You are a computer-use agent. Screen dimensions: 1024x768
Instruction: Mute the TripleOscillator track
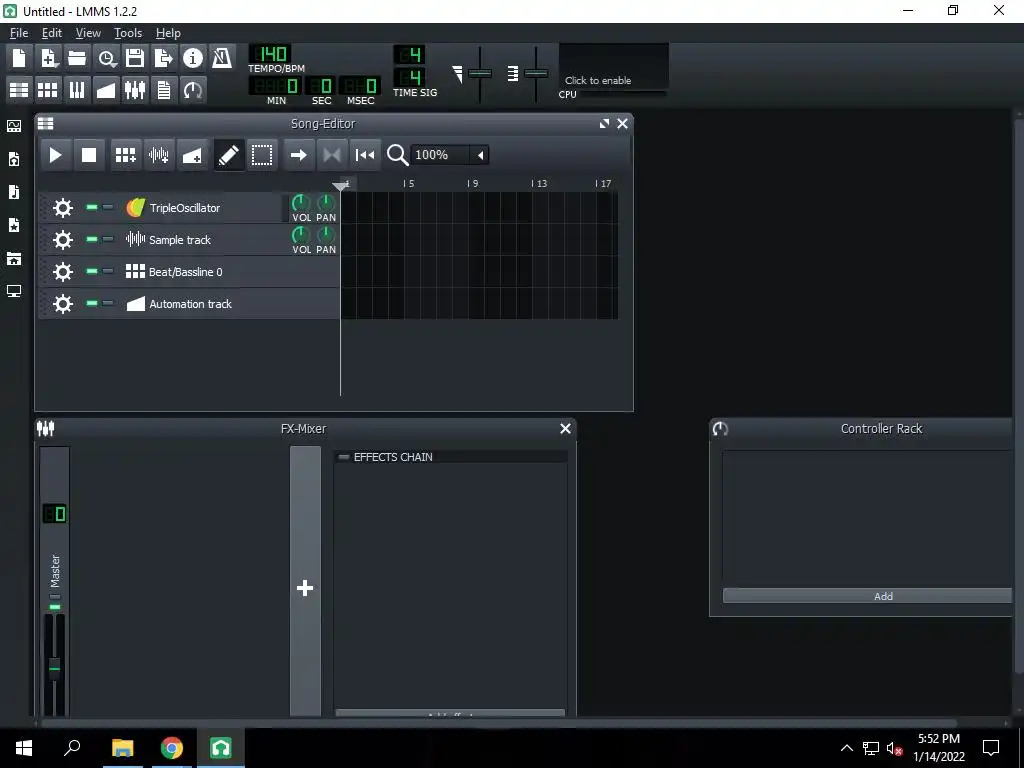click(92, 208)
